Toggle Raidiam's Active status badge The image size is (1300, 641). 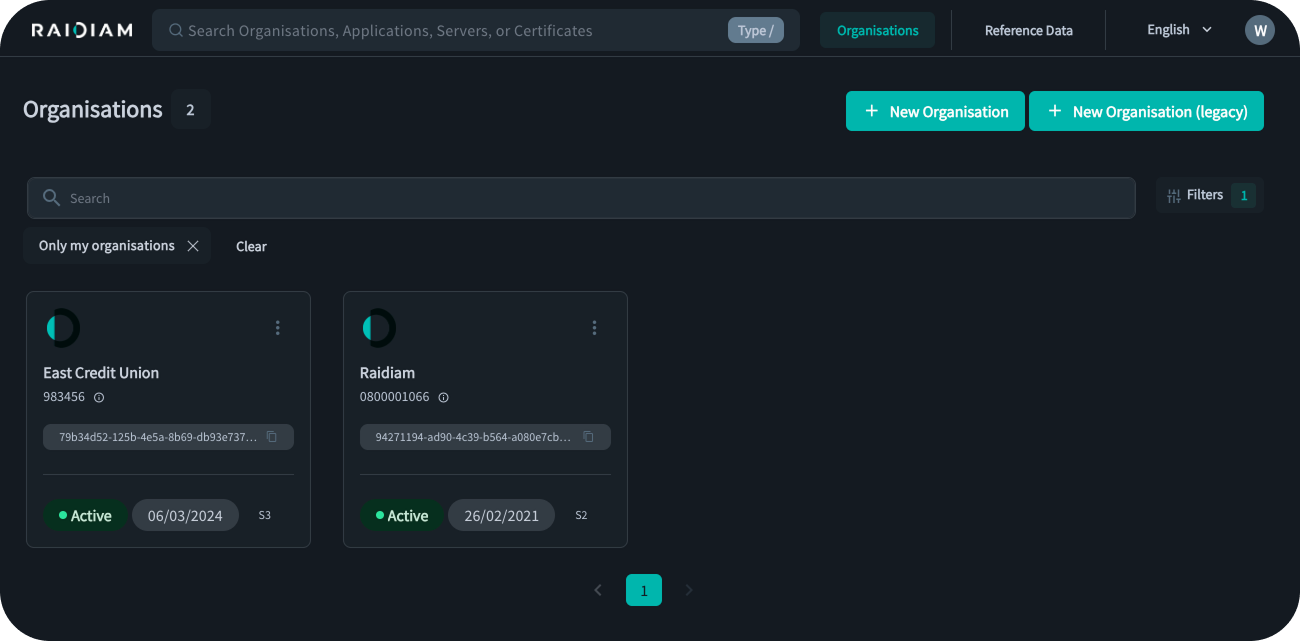point(401,515)
